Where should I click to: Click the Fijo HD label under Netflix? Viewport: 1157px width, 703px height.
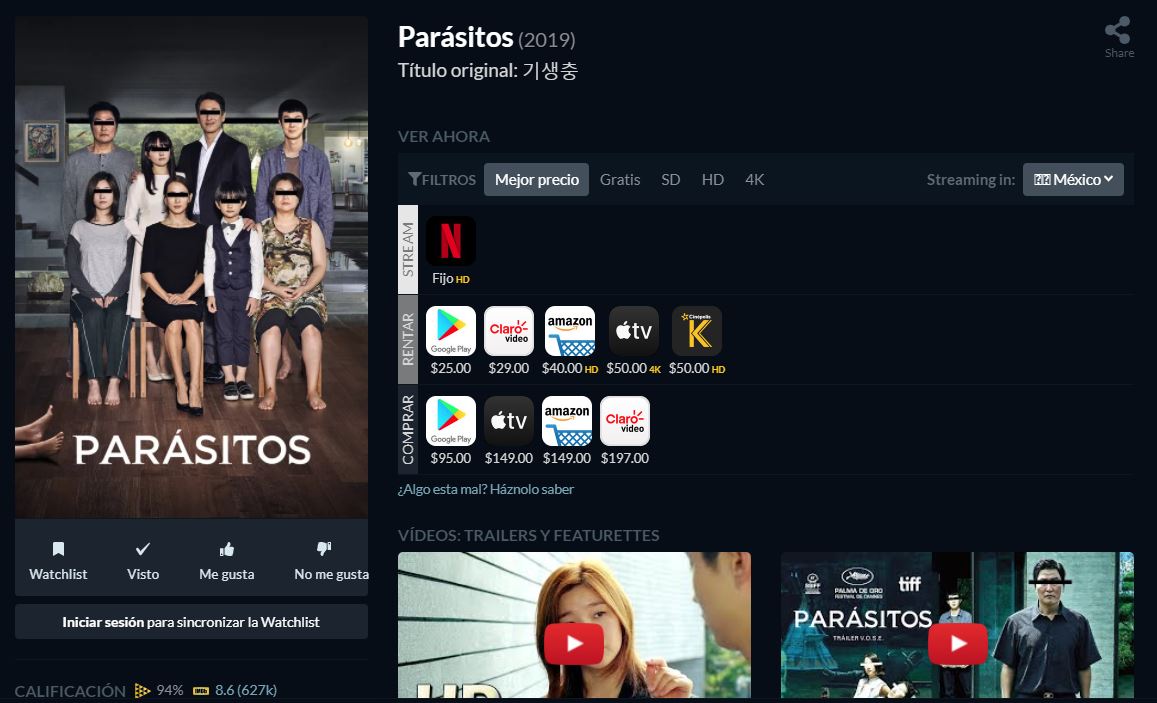pos(451,278)
